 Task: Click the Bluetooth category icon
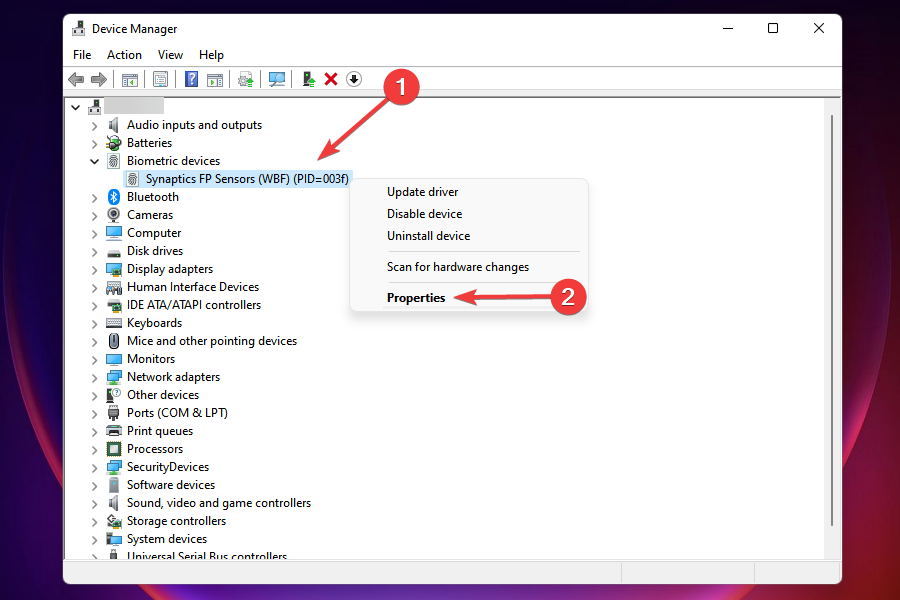click(x=114, y=197)
